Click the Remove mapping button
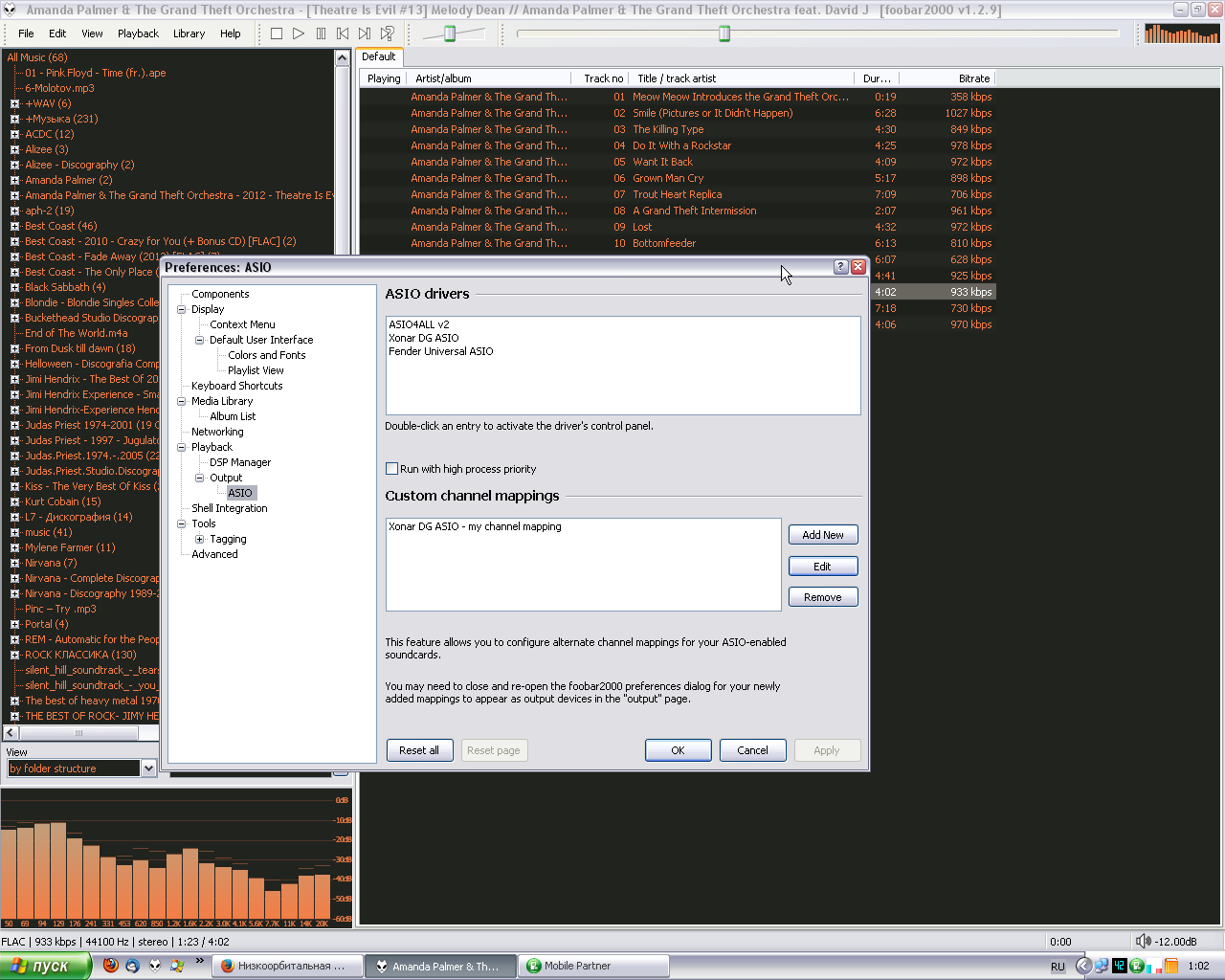Image resolution: width=1225 pixels, height=980 pixels. click(823, 597)
